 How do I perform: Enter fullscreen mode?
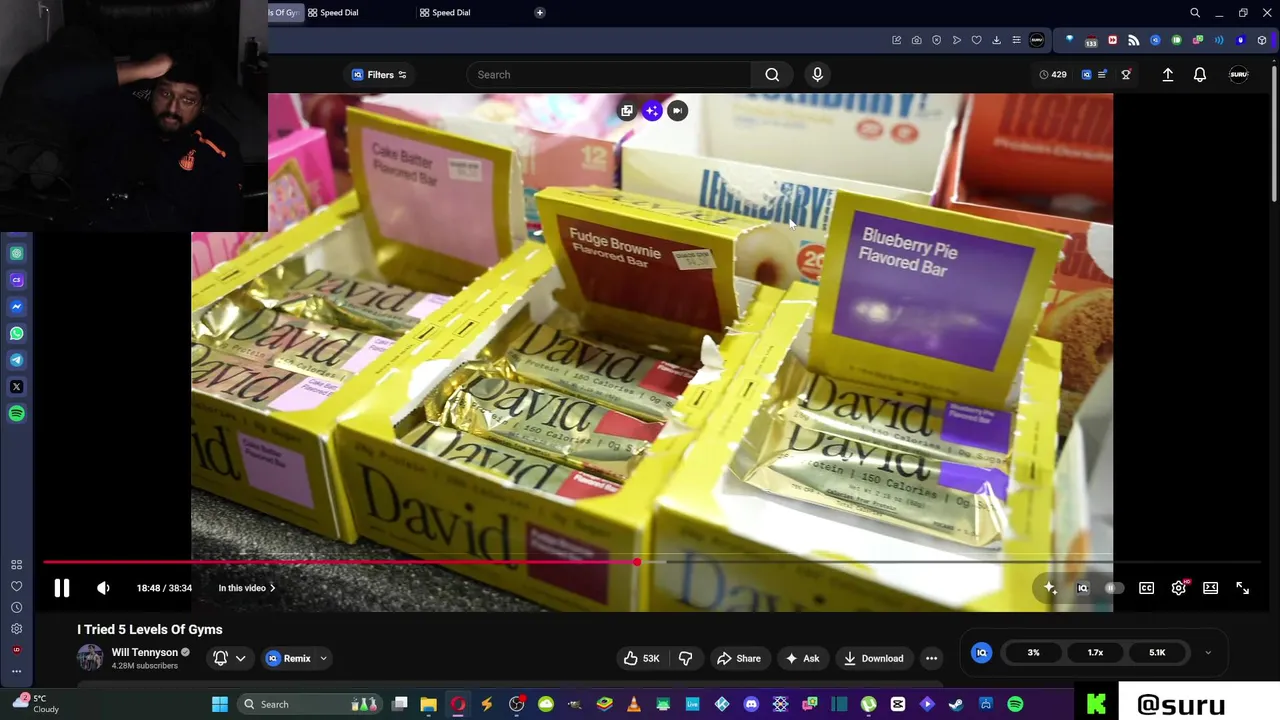(1243, 588)
